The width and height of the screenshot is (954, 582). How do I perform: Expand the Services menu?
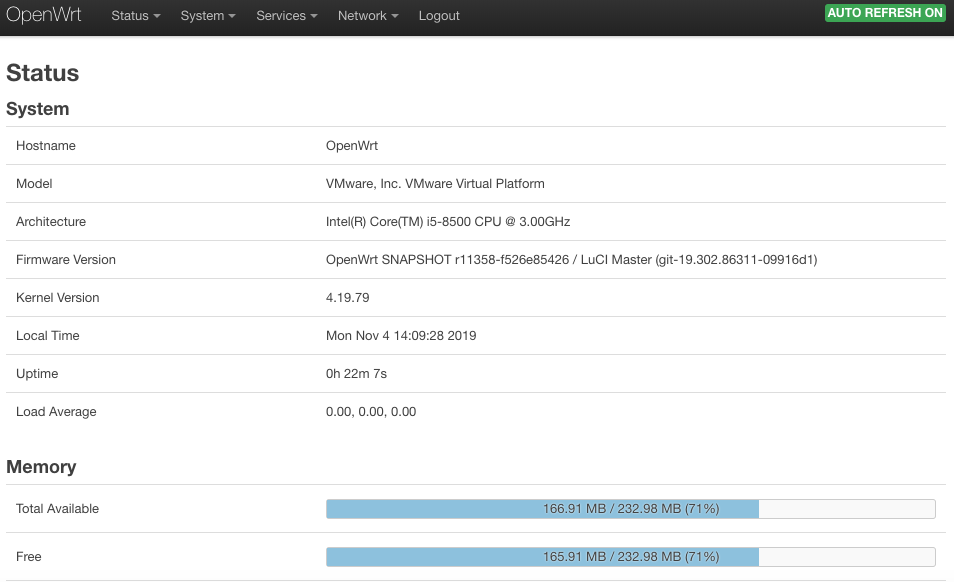[287, 16]
